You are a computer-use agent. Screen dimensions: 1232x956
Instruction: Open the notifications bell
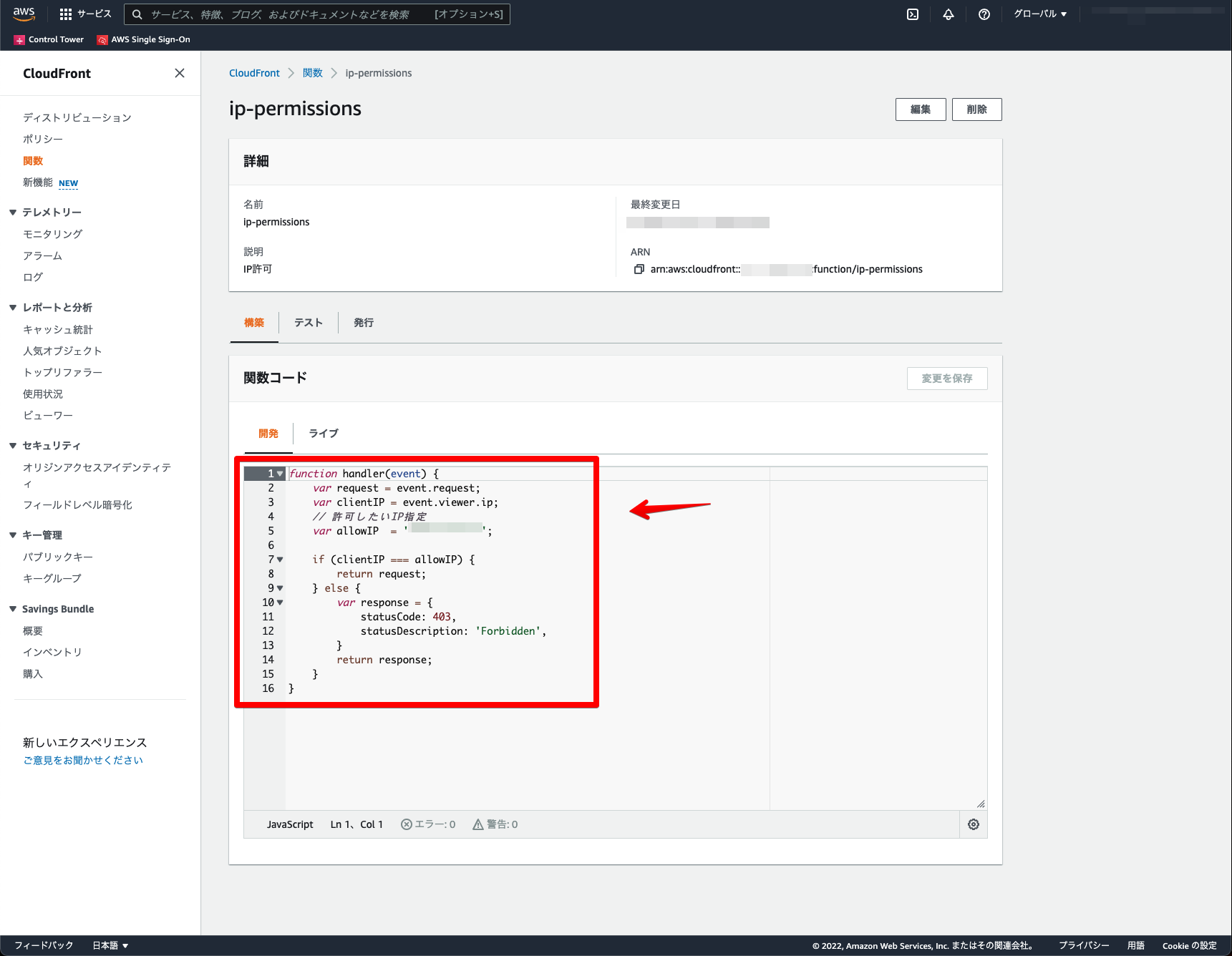tap(949, 14)
